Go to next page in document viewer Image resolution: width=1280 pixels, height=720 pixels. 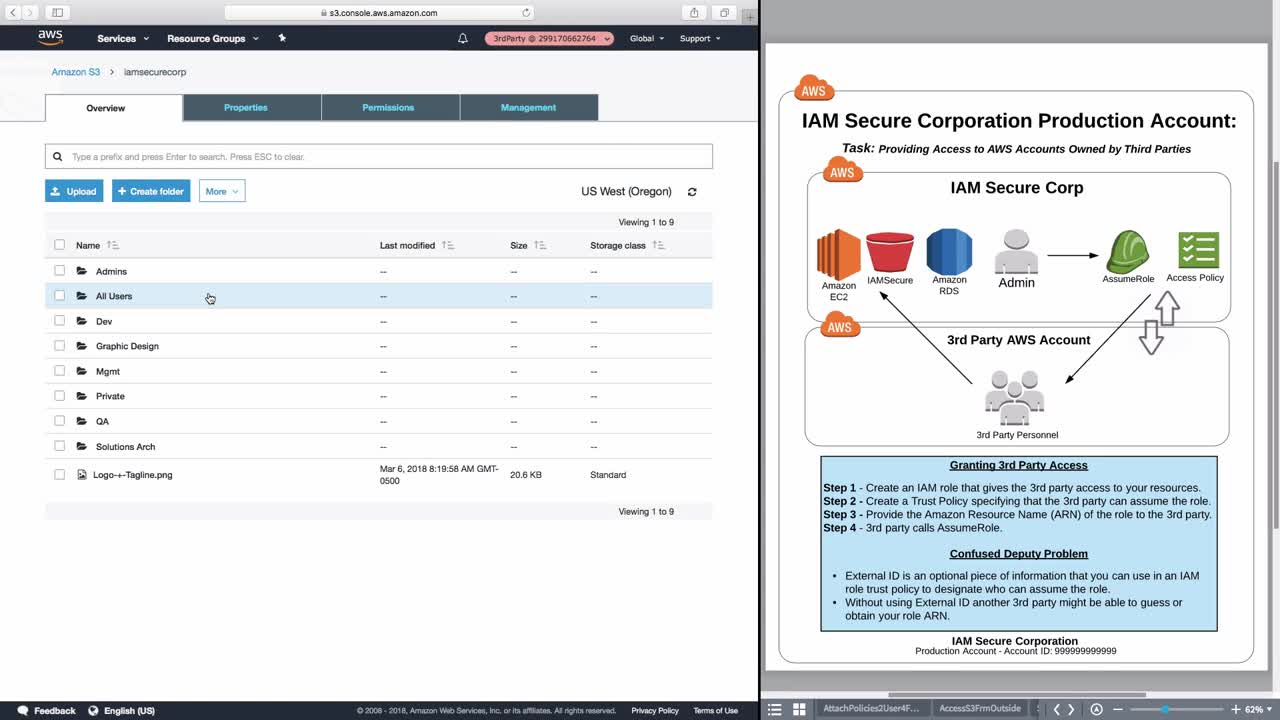(1071, 709)
